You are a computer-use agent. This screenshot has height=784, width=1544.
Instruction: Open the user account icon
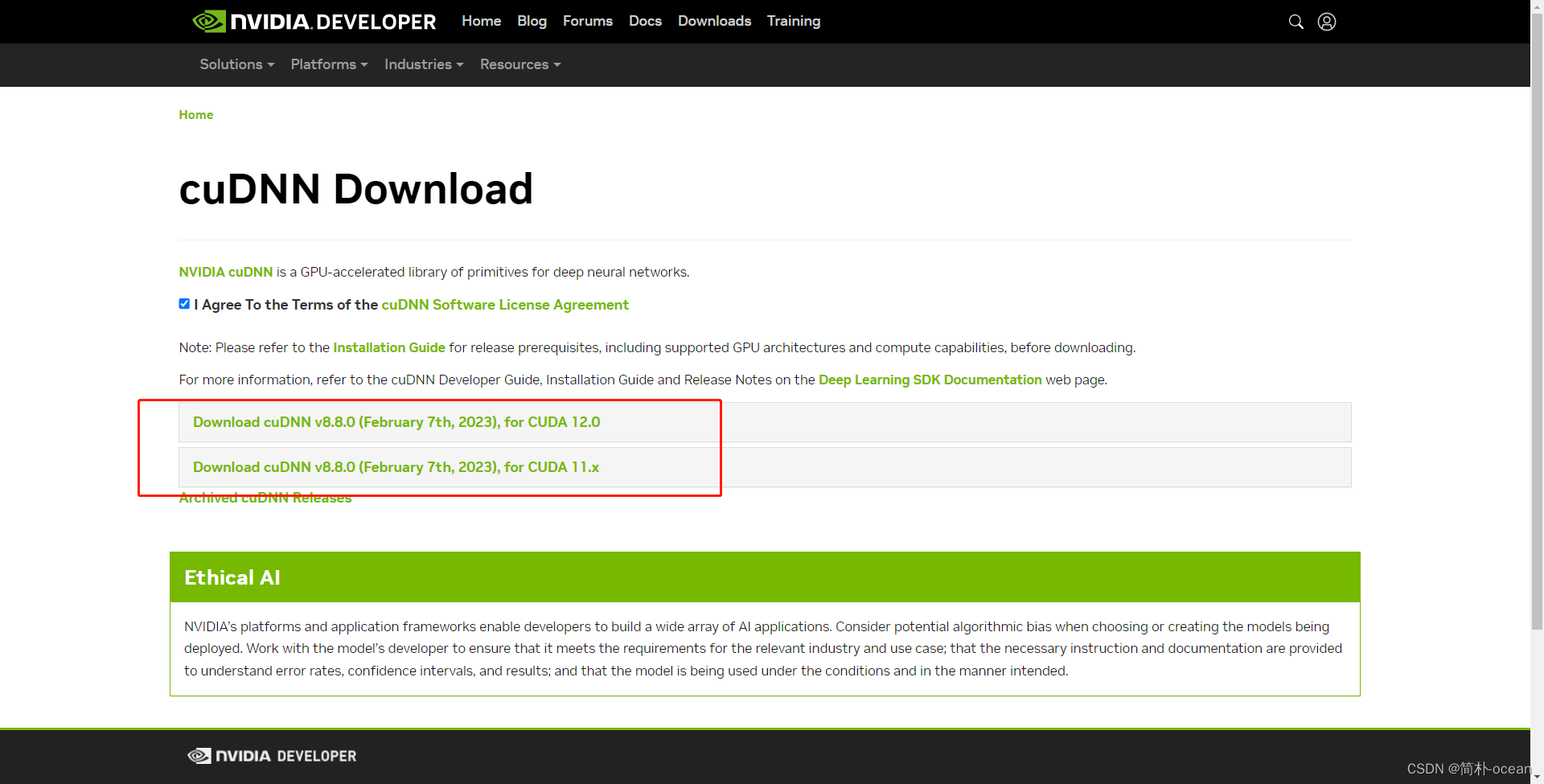click(x=1327, y=22)
